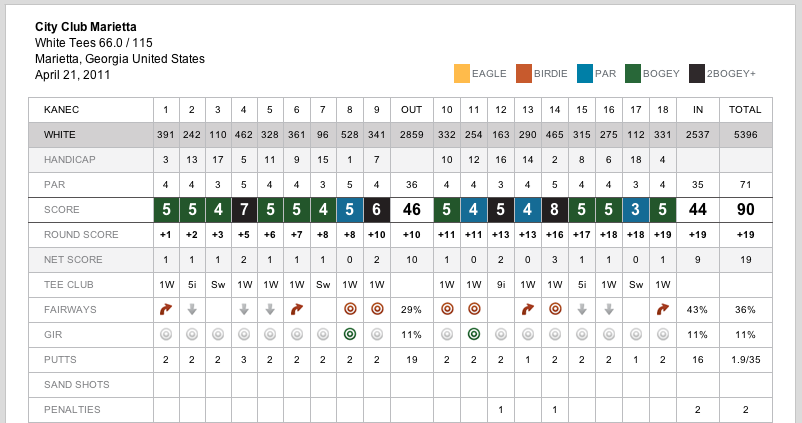Click hole 1 fairway missed-right arrow icon
The image size is (802, 423).
coord(166,310)
